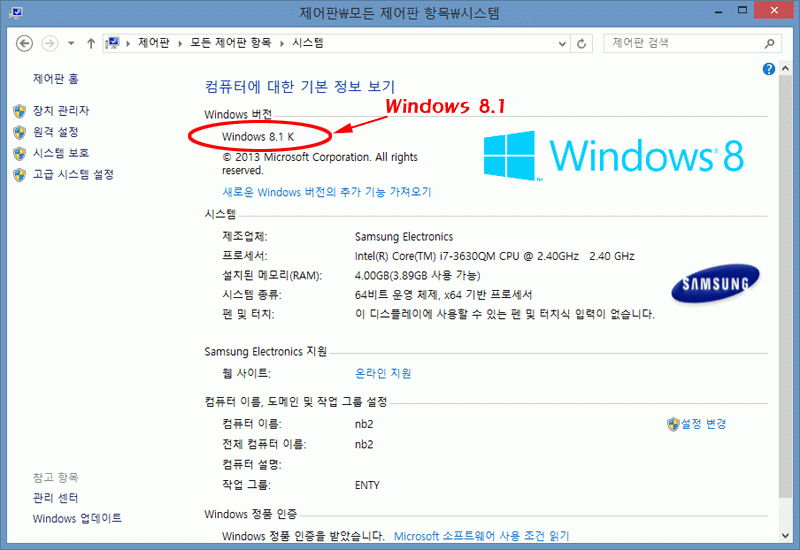Refresh the System page
Image resolution: width=800 pixels, height=550 pixels.
tap(582, 44)
